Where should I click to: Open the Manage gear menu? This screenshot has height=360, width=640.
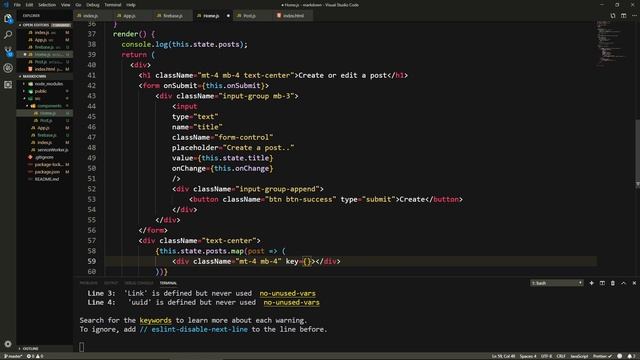point(8,344)
